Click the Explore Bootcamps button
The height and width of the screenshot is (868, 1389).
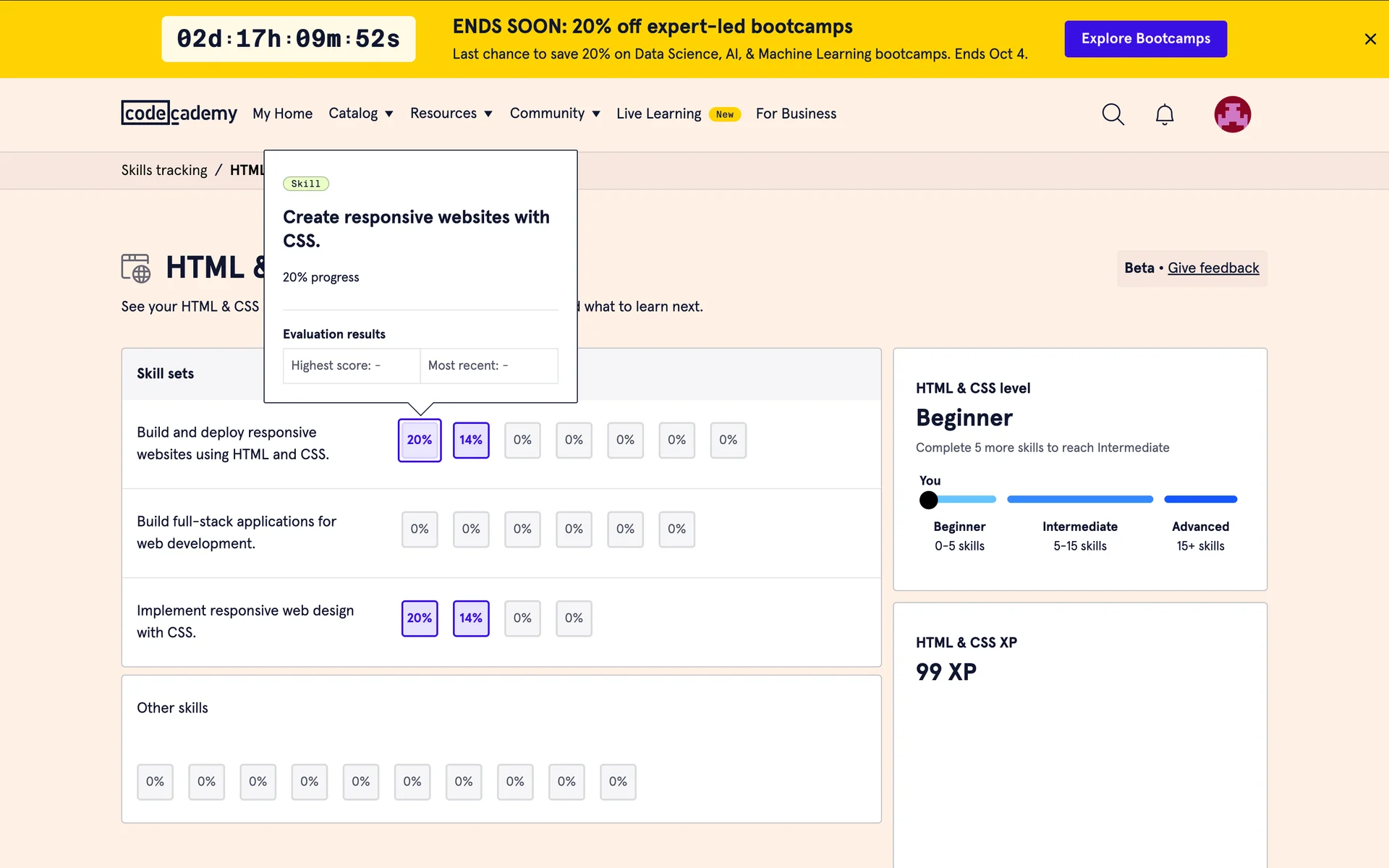click(x=1145, y=39)
